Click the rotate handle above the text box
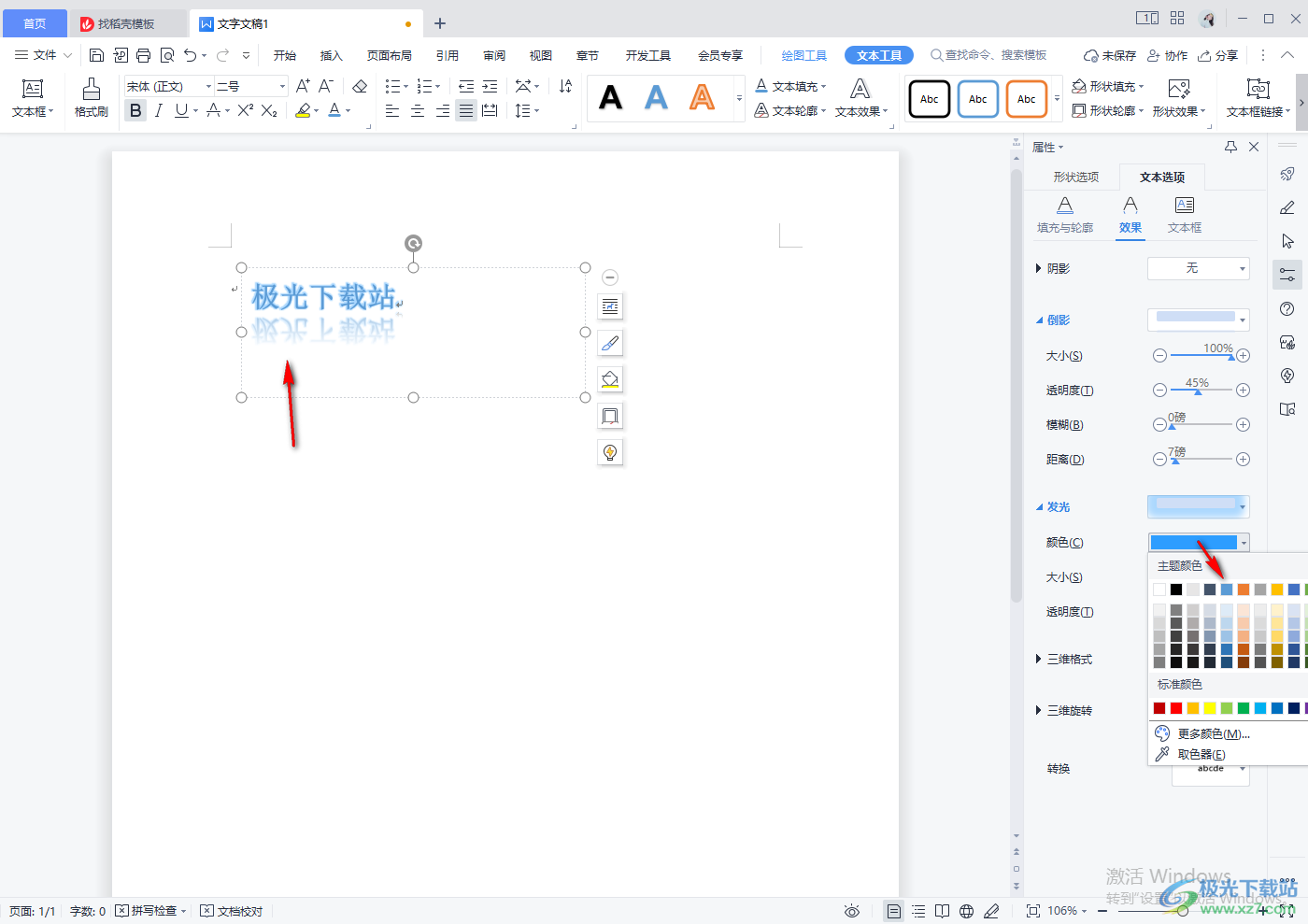The width and height of the screenshot is (1308, 924). pos(413,243)
